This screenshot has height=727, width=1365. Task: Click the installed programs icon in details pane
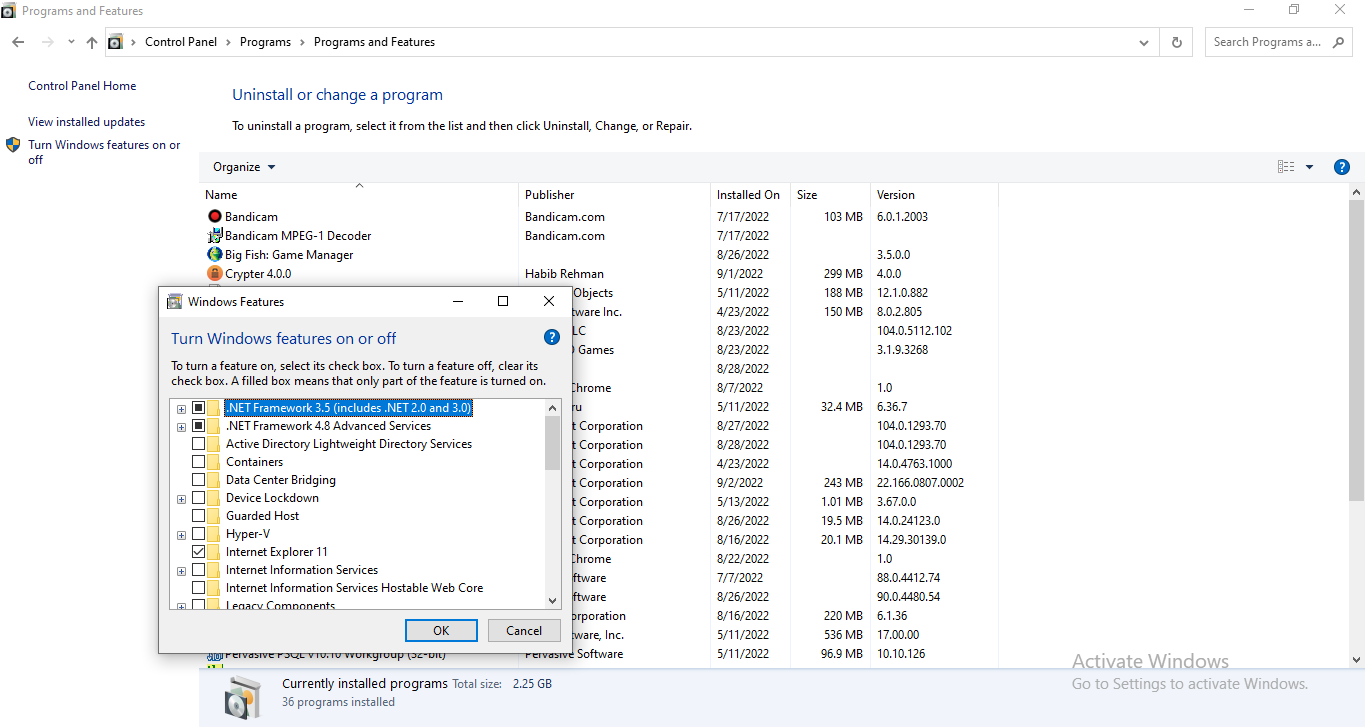[x=243, y=696]
